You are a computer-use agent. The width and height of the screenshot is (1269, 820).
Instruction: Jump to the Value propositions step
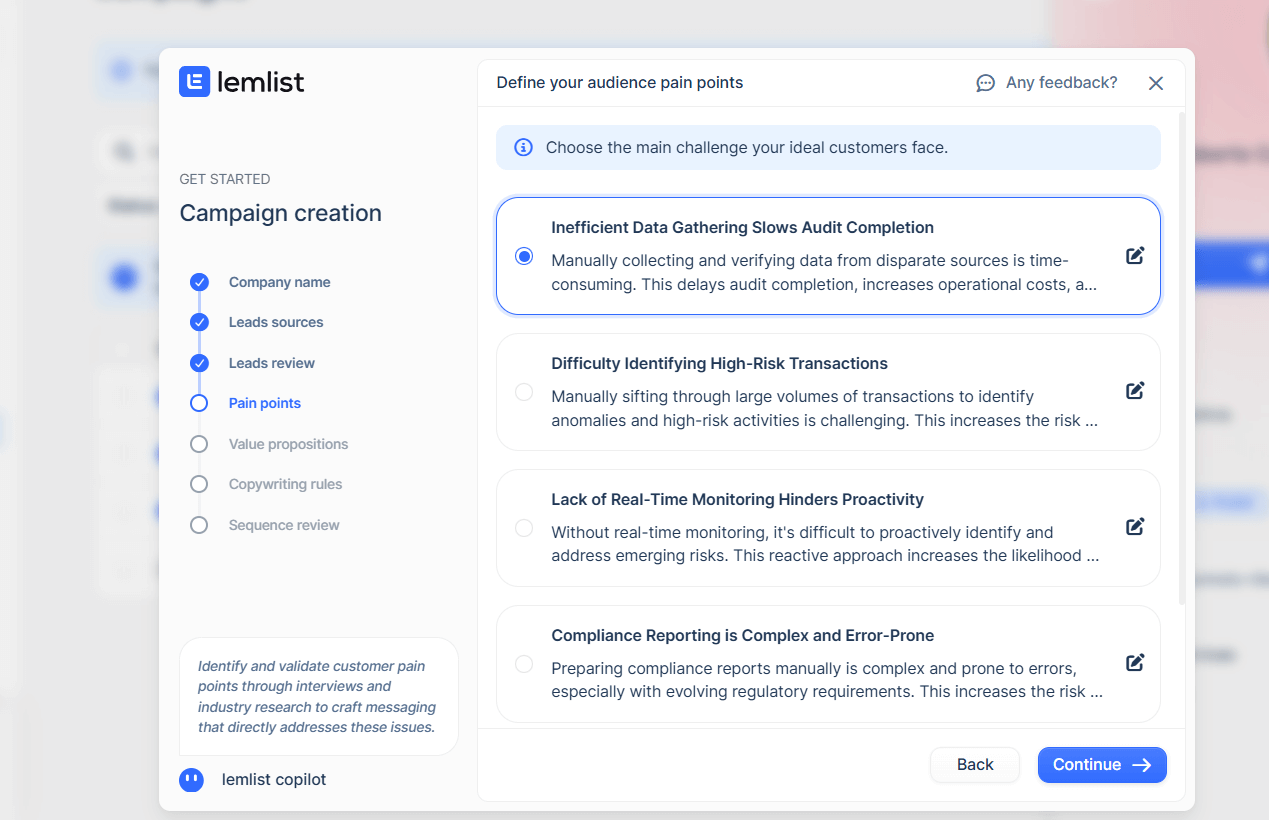tap(288, 444)
